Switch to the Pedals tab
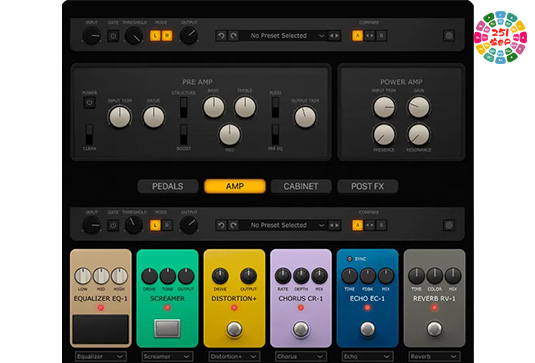Image resolution: width=535 pixels, height=363 pixels. pos(168,186)
